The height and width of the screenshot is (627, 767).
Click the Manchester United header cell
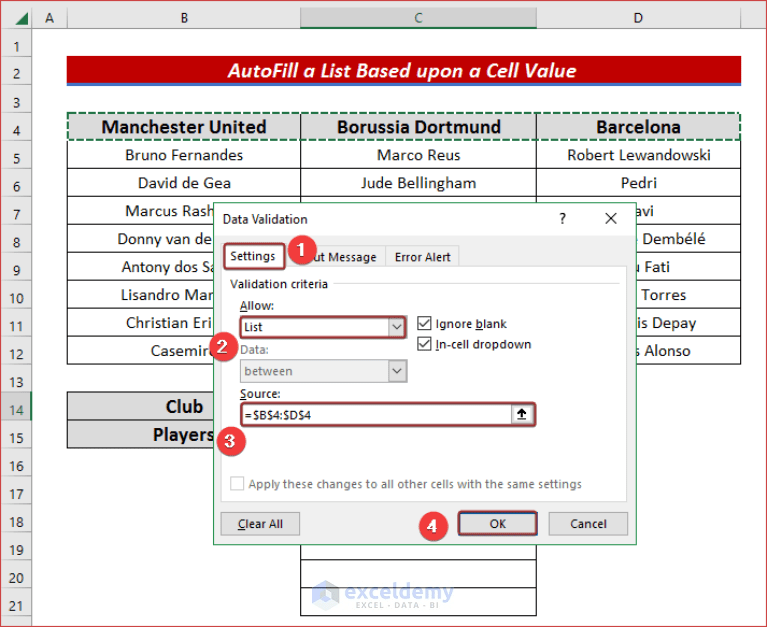(x=184, y=127)
